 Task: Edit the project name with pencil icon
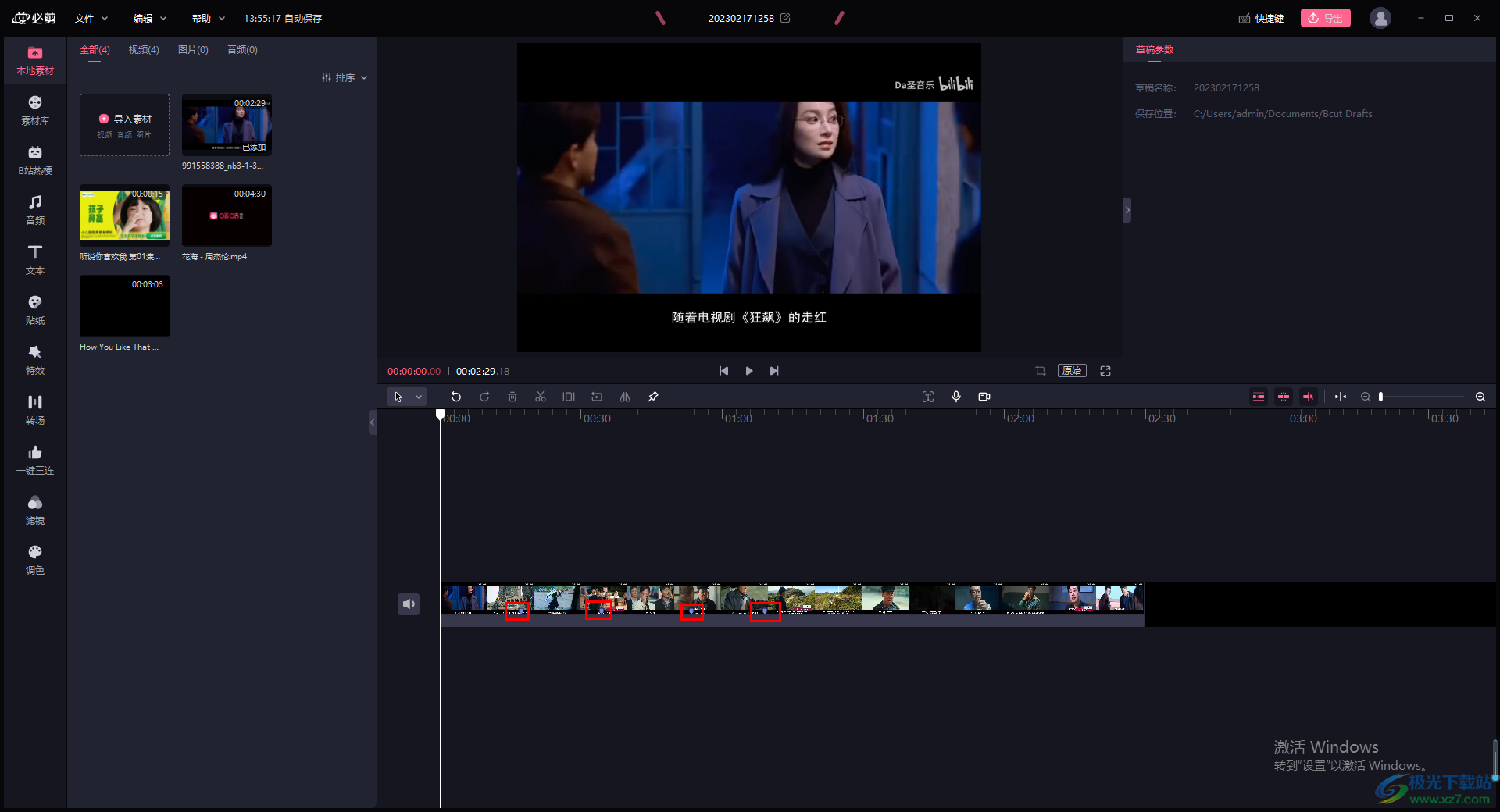tap(786, 18)
